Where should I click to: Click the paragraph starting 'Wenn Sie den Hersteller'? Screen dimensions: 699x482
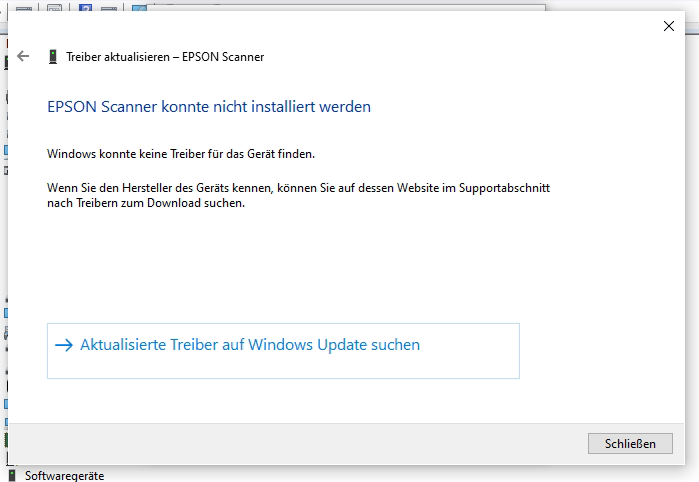pos(298,195)
